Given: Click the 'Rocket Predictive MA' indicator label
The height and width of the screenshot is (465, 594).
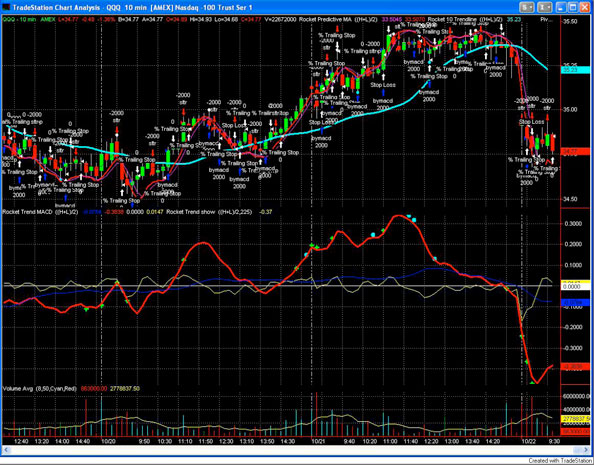Looking at the screenshot, I should (x=325, y=19).
